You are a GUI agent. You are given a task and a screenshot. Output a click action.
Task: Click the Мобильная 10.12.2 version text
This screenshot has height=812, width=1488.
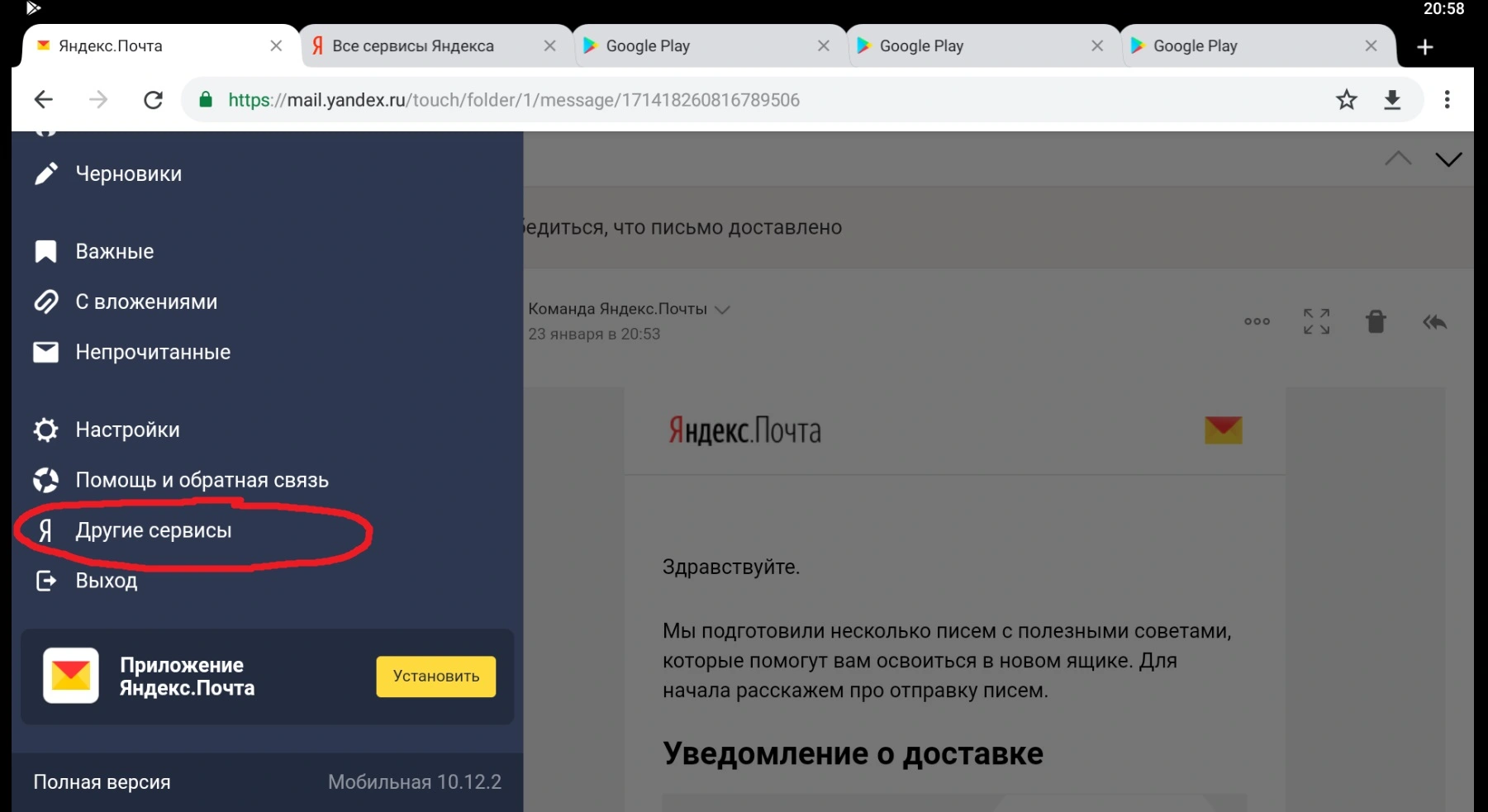tap(415, 782)
